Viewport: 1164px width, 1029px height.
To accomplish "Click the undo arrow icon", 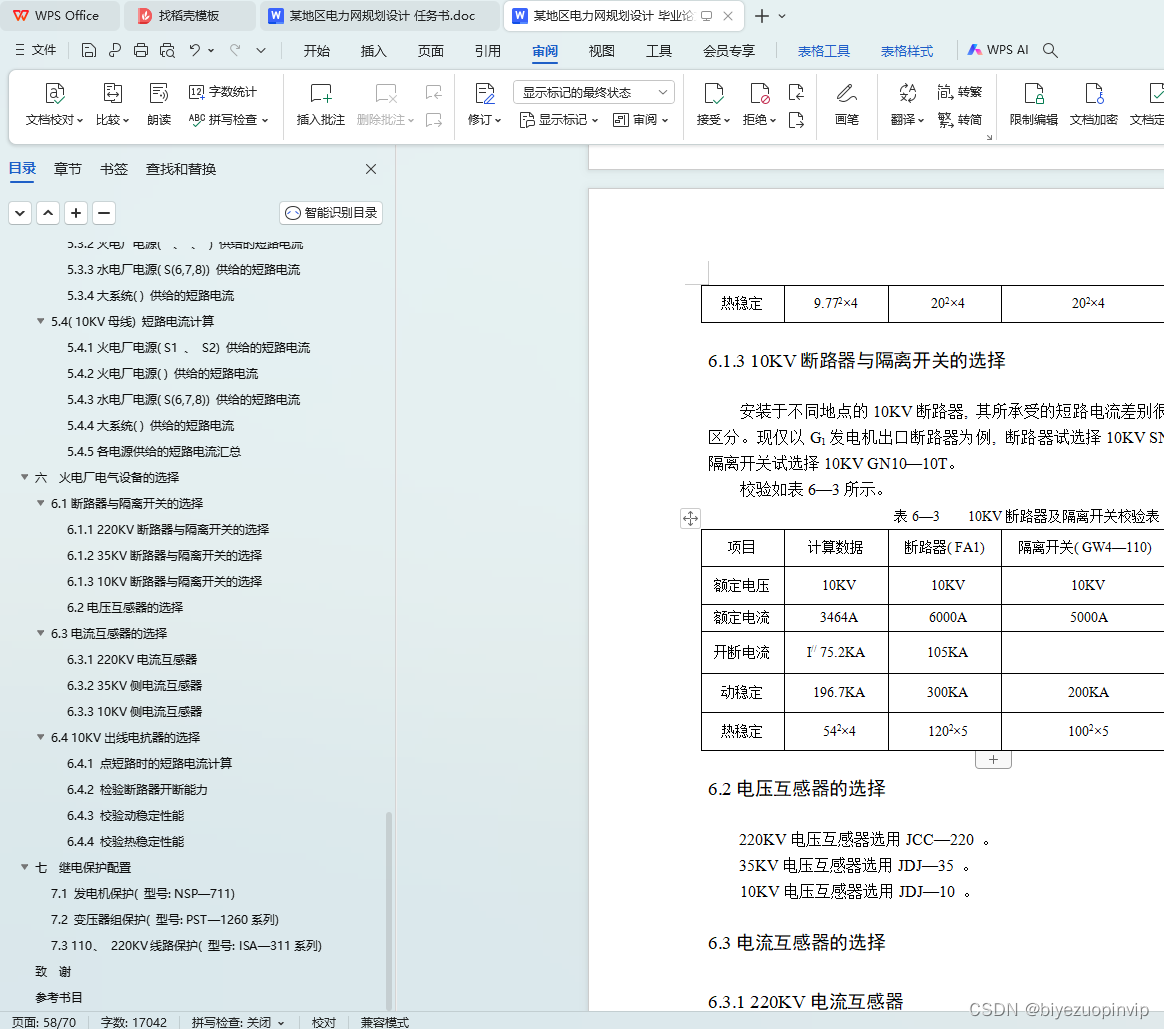I will [194, 50].
